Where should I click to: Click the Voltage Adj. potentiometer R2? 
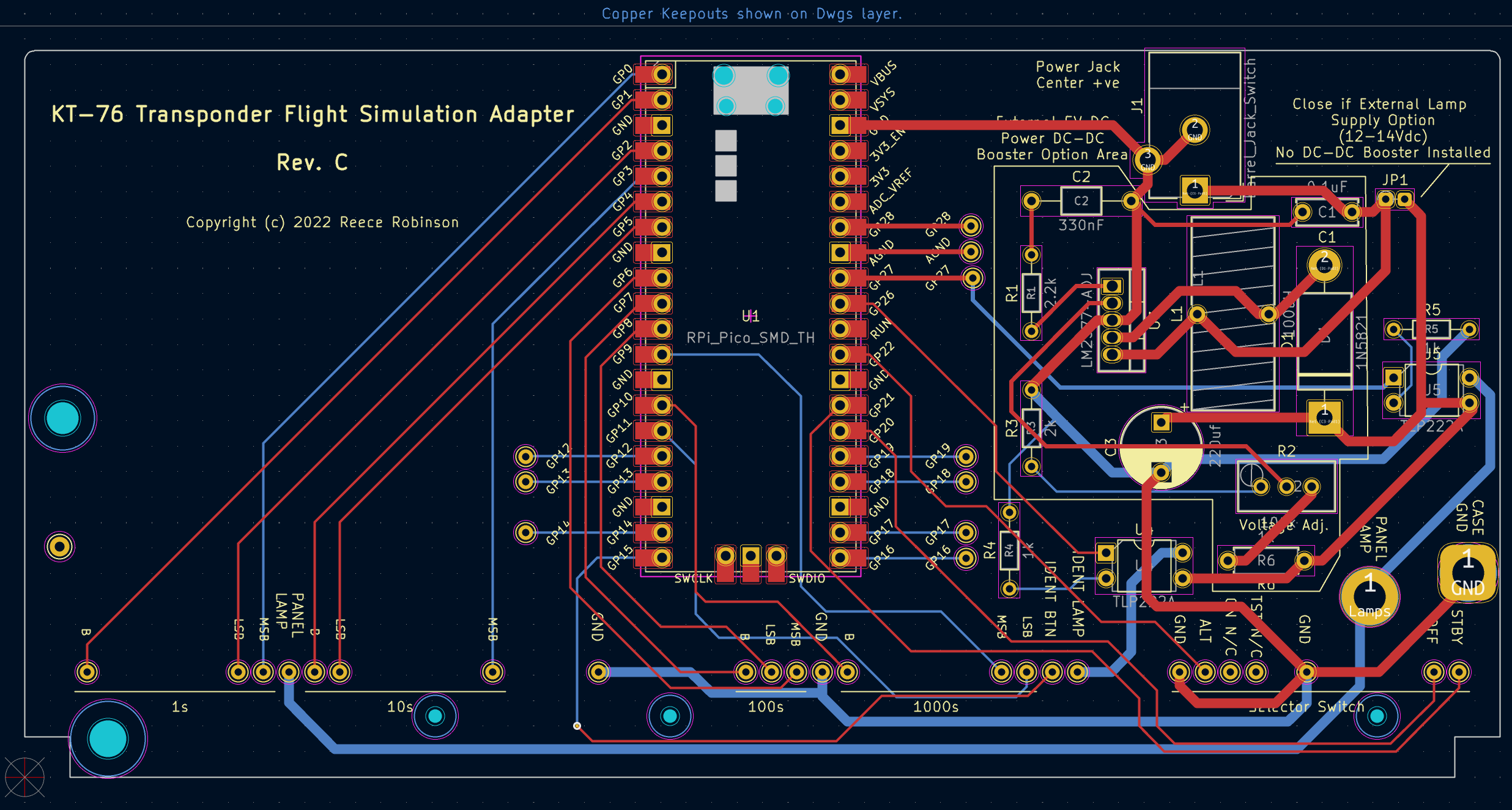[x=1284, y=486]
